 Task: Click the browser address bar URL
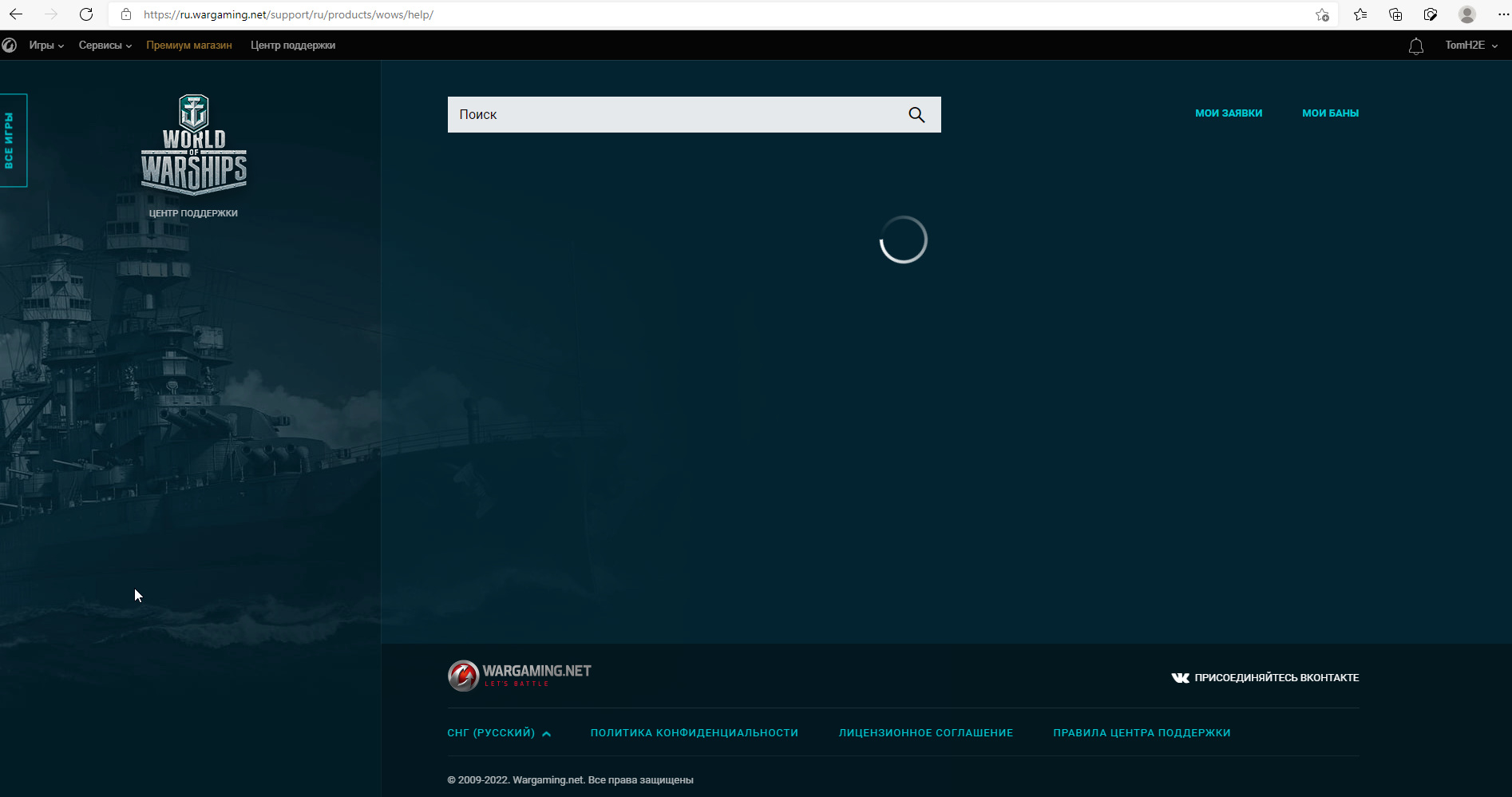(x=288, y=14)
